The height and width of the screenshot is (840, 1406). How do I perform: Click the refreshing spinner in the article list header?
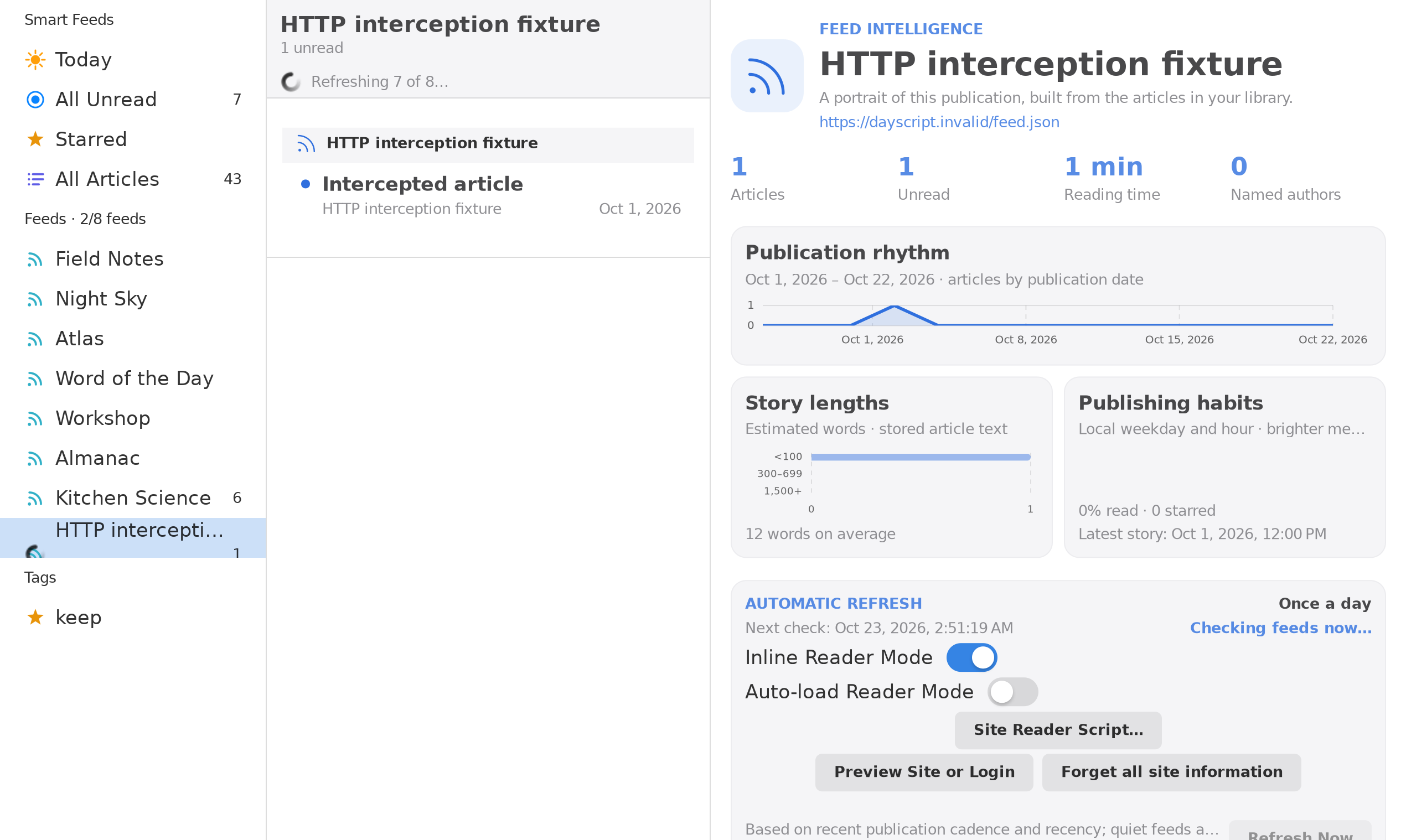click(291, 82)
